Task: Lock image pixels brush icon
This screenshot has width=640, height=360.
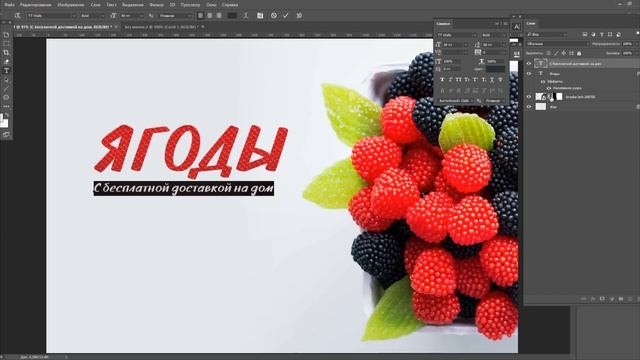Action: 556,53
